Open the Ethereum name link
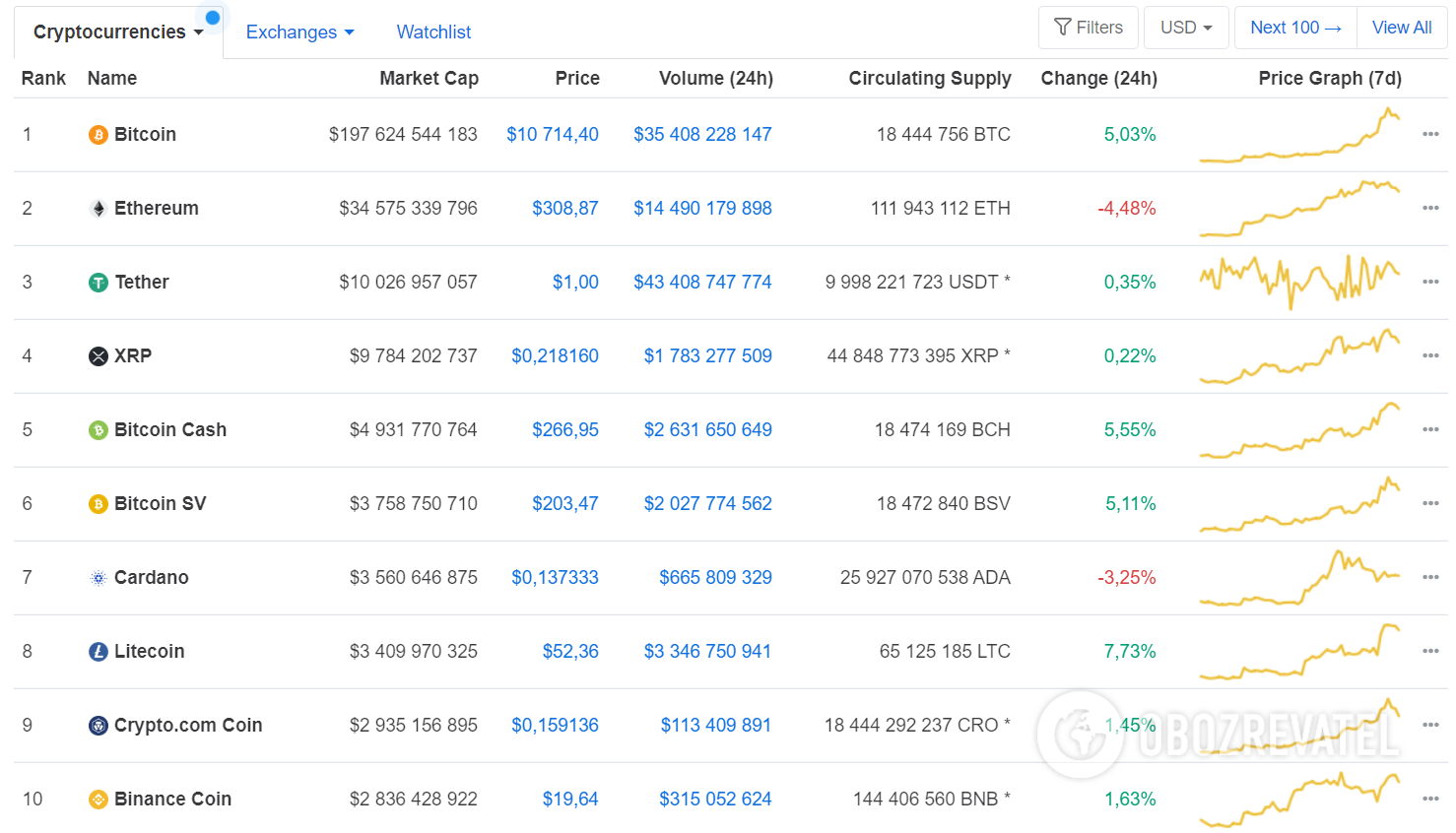Viewport: 1456px width, 833px height. click(x=157, y=208)
